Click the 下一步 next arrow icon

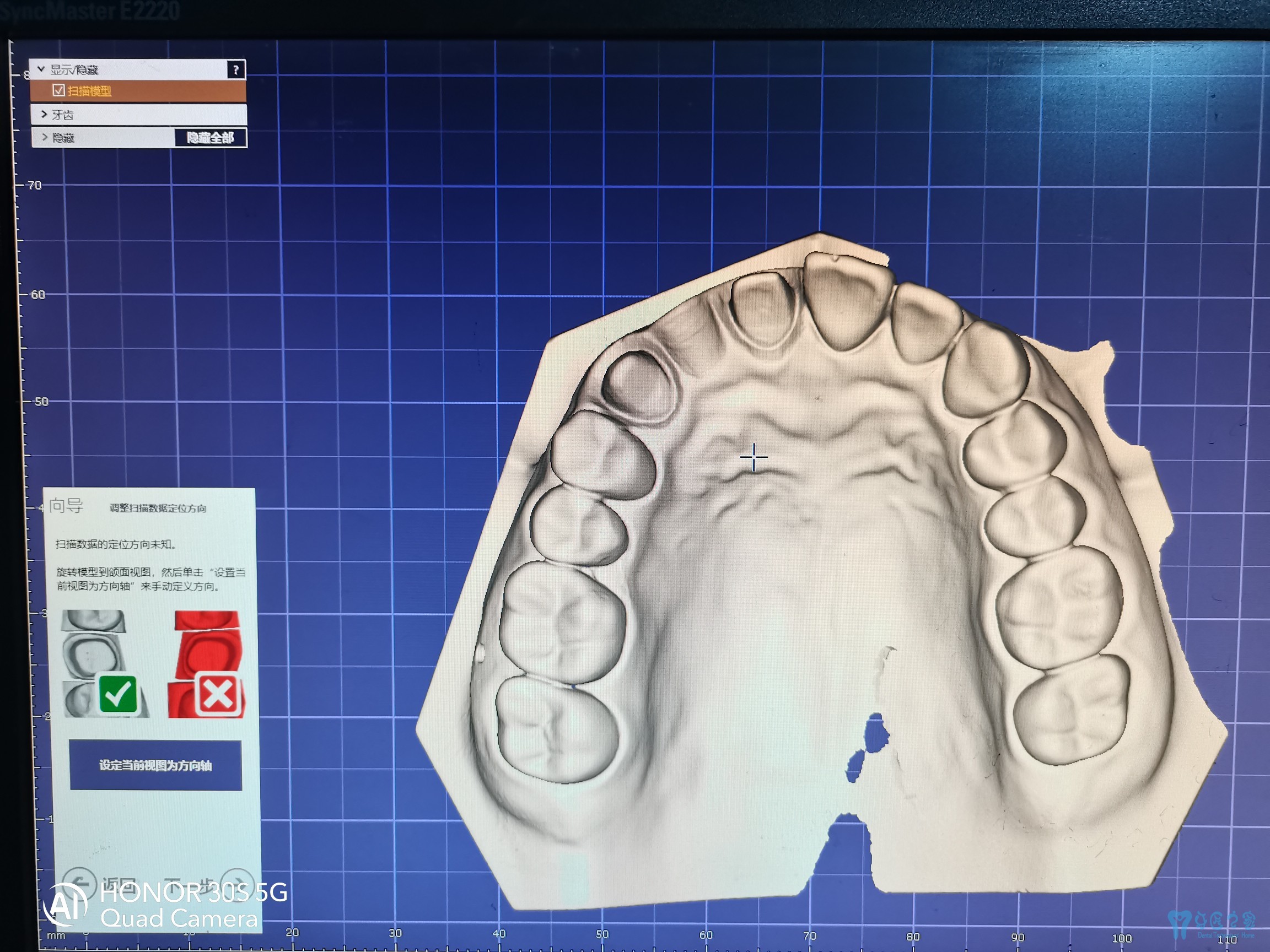238,884
